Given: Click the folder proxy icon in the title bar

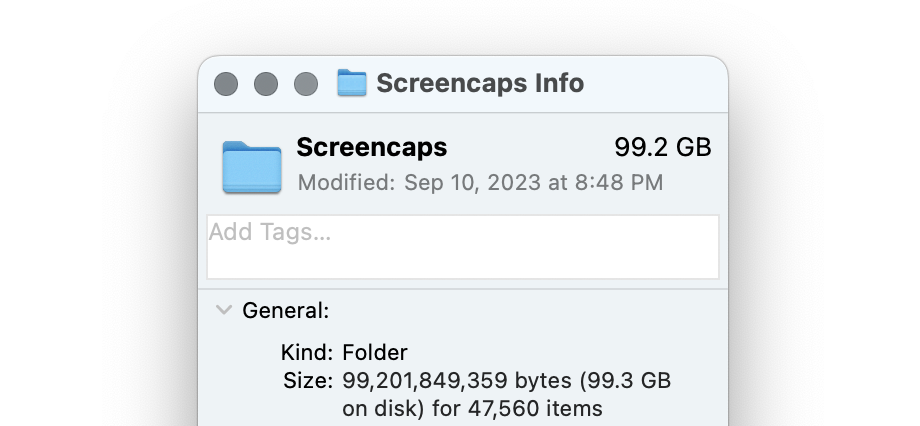Looking at the screenshot, I should 352,83.
